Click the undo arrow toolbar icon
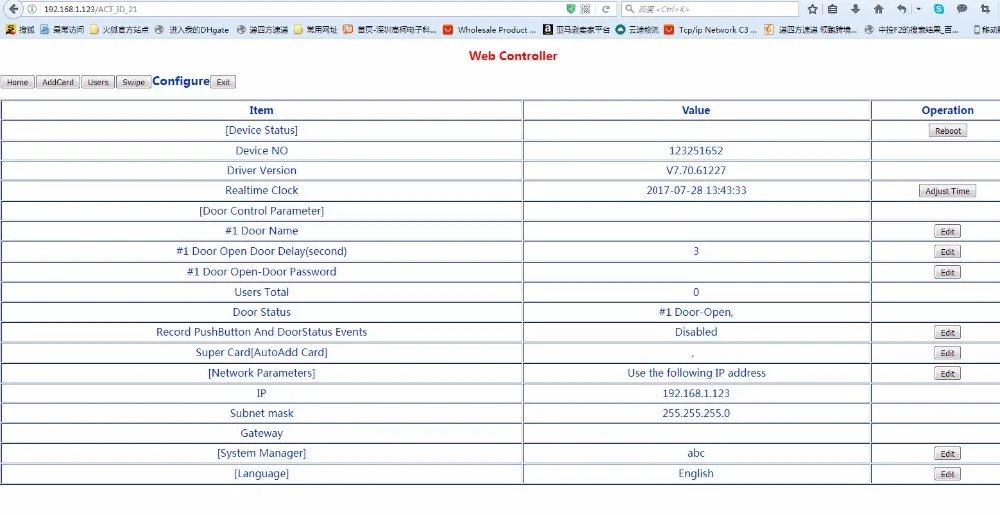 901,9
